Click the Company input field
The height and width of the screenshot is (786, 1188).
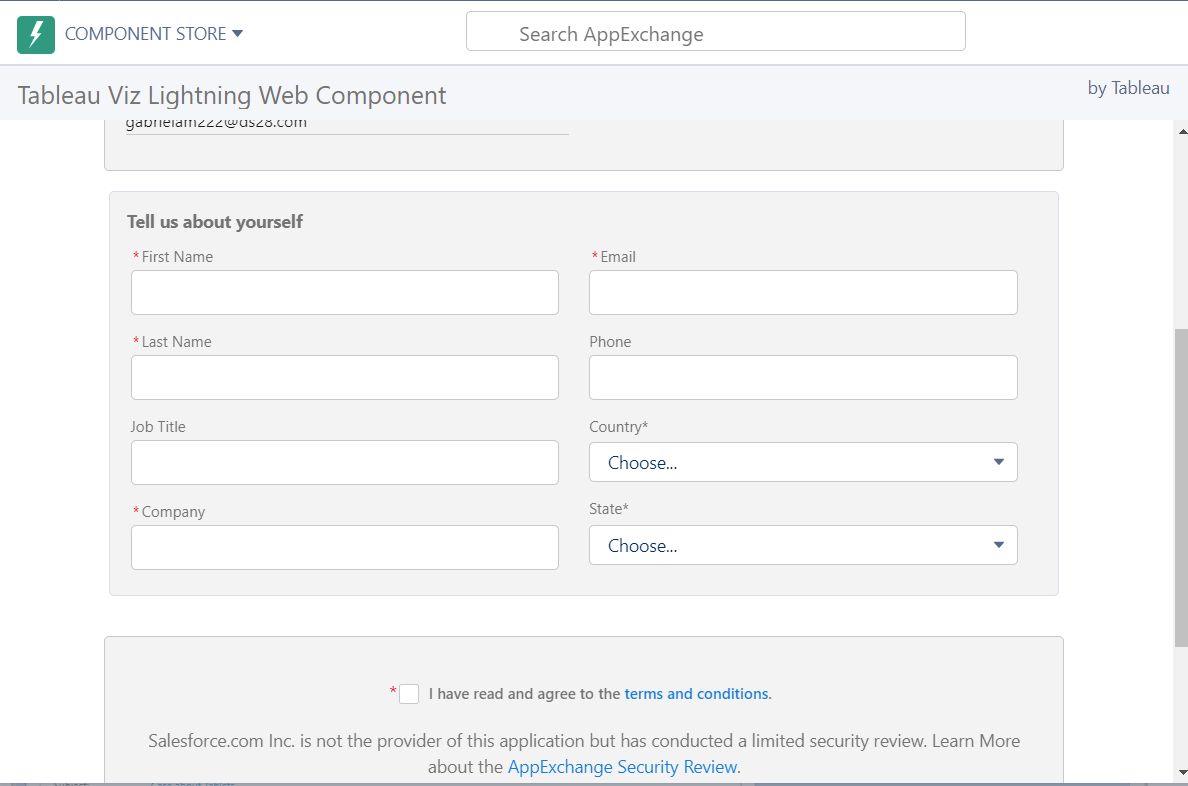point(344,547)
